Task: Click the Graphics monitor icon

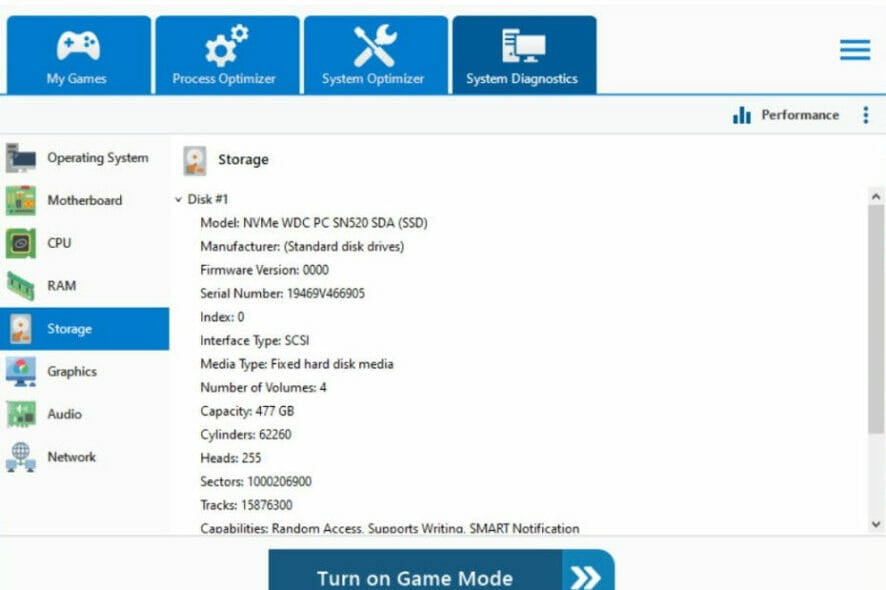Action: [21, 371]
